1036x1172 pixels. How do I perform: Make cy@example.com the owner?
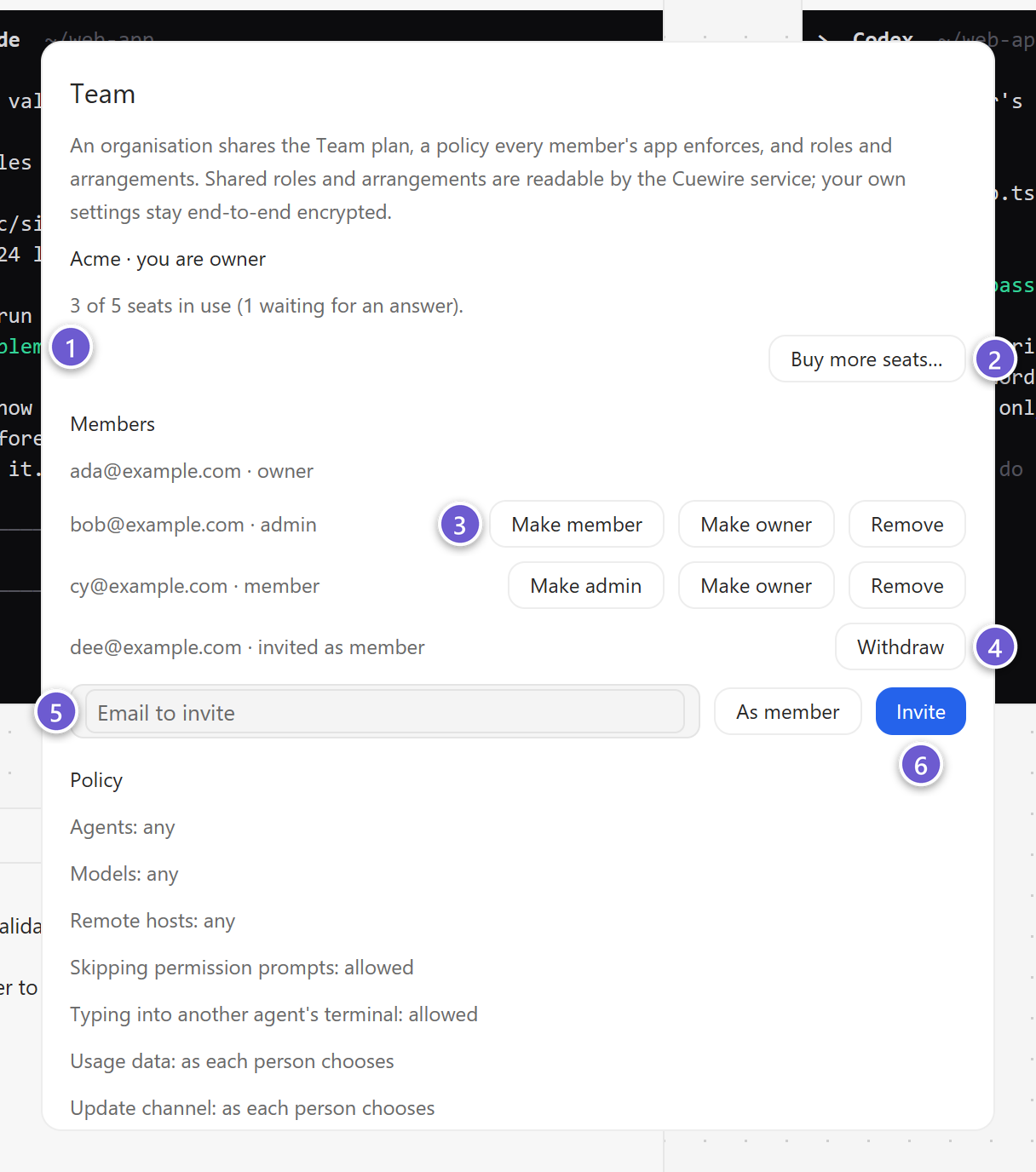756,586
